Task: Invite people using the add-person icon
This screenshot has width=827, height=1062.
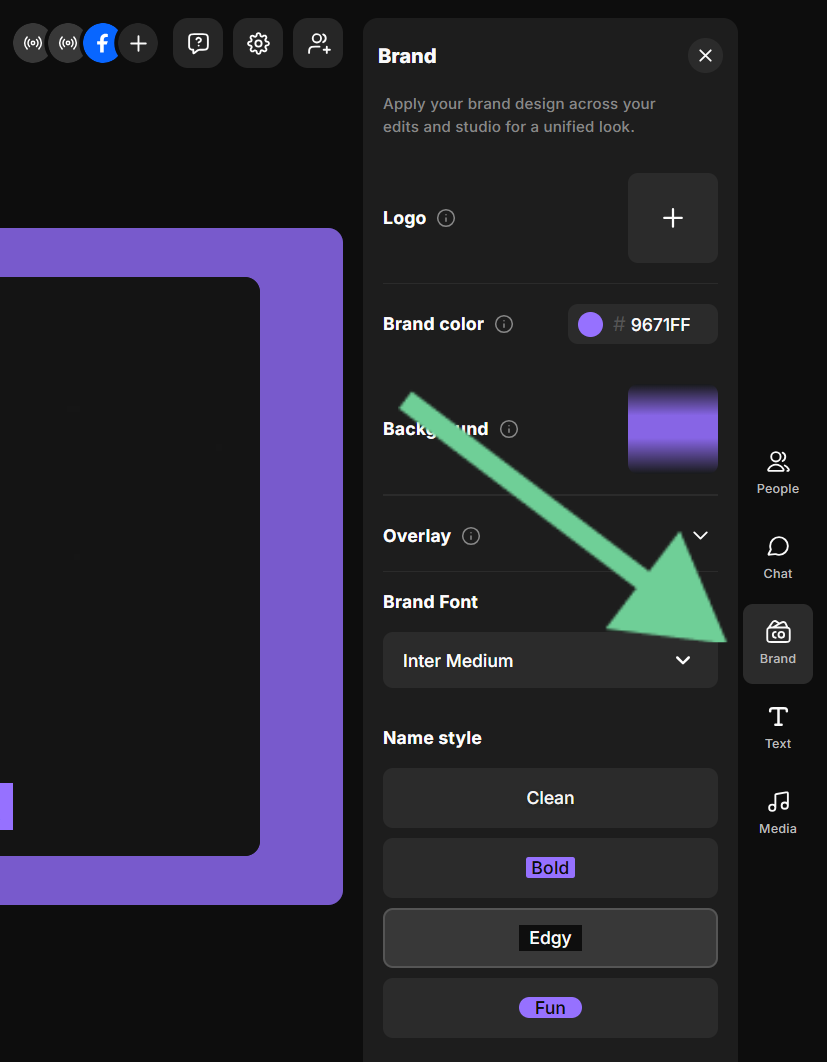Action: (x=318, y=43)
